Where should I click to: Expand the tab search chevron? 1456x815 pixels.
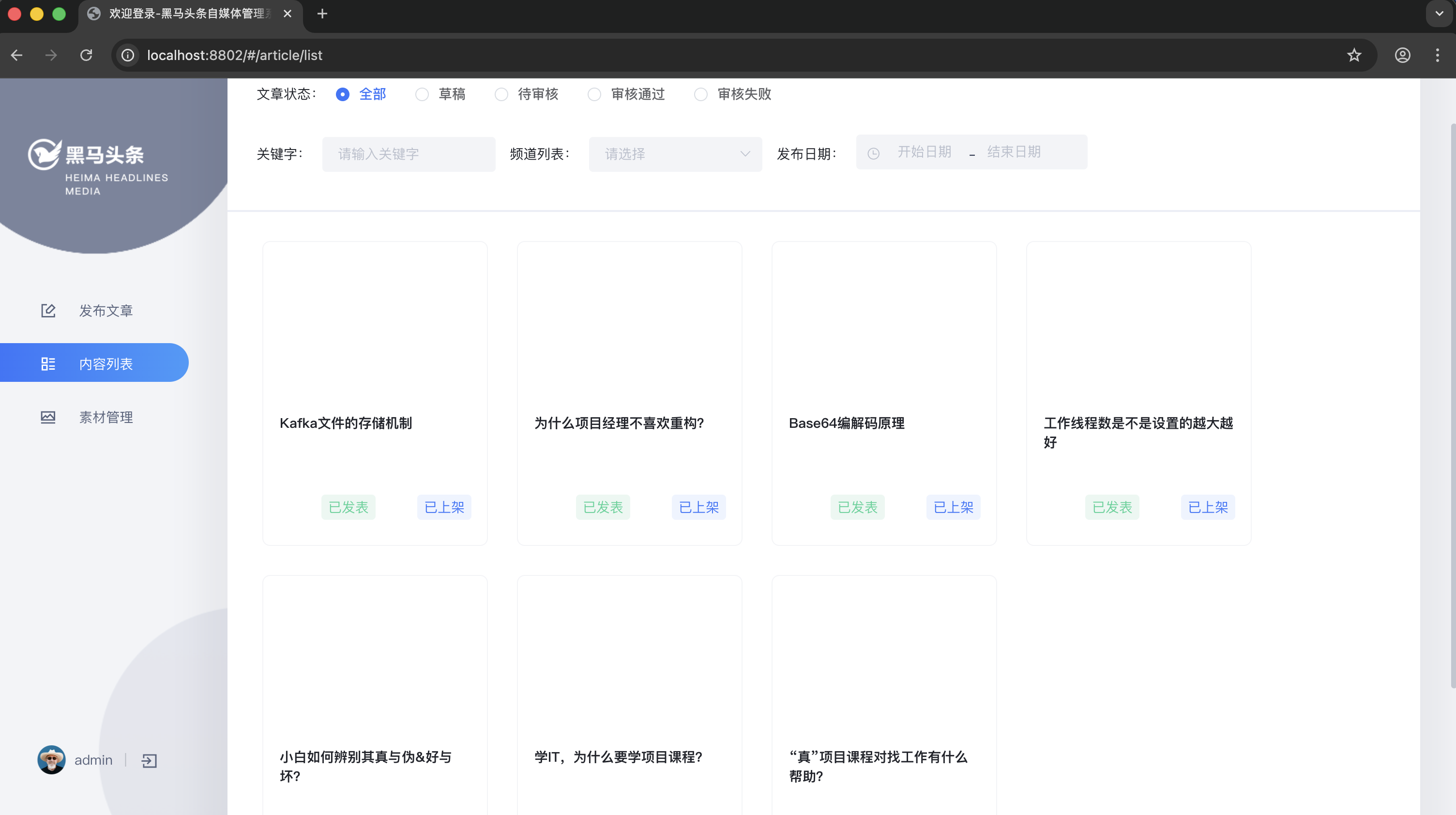[x=1439, y=14]
